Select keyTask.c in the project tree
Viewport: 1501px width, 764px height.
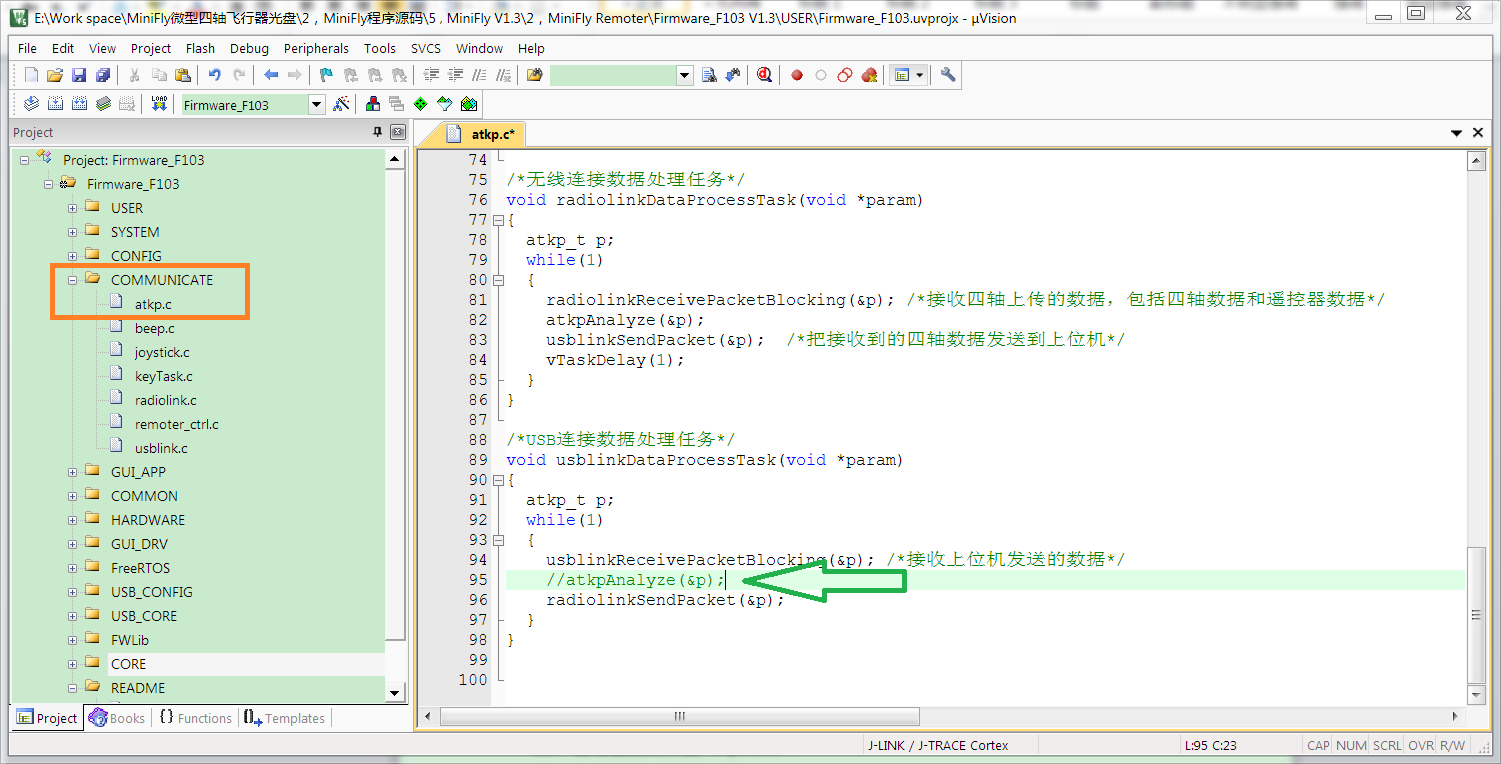click(163, 376)
